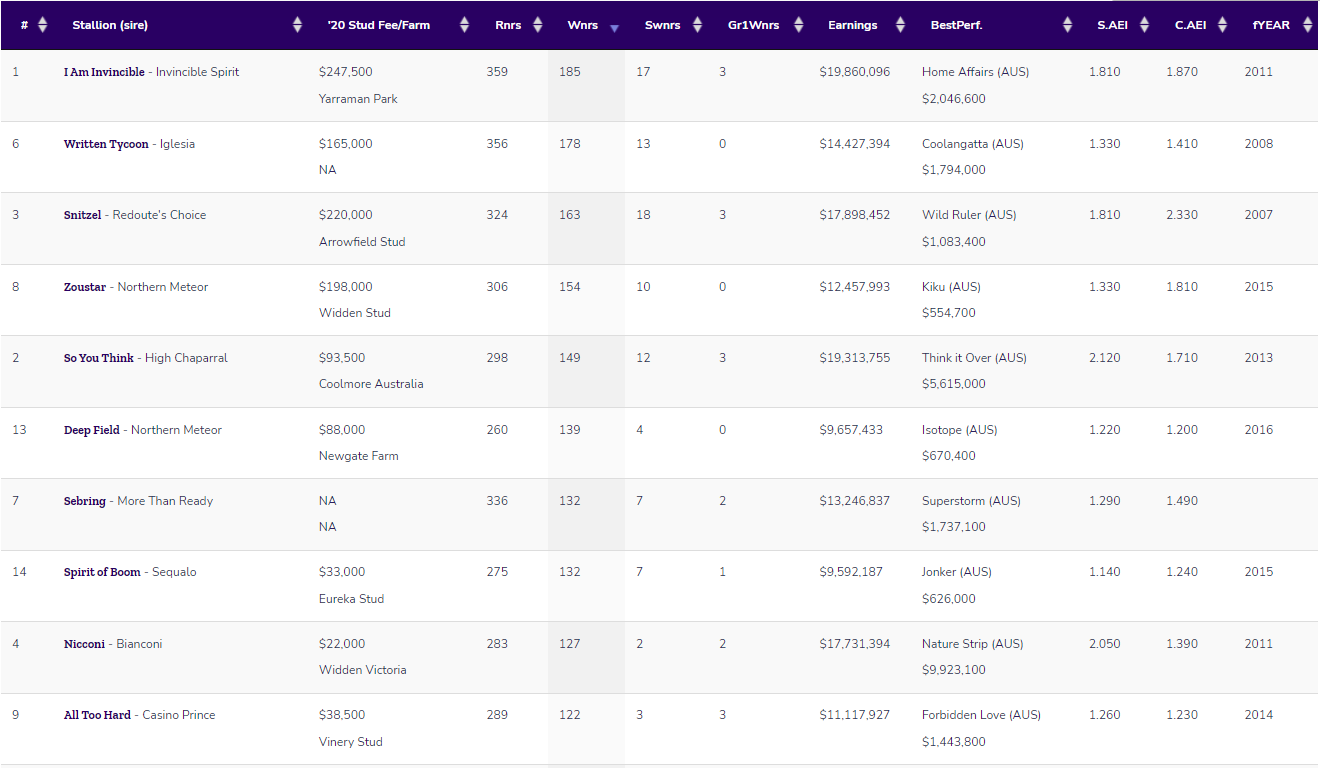Sort by Gr1Wnrs using its arrows

tap(798, 25)
